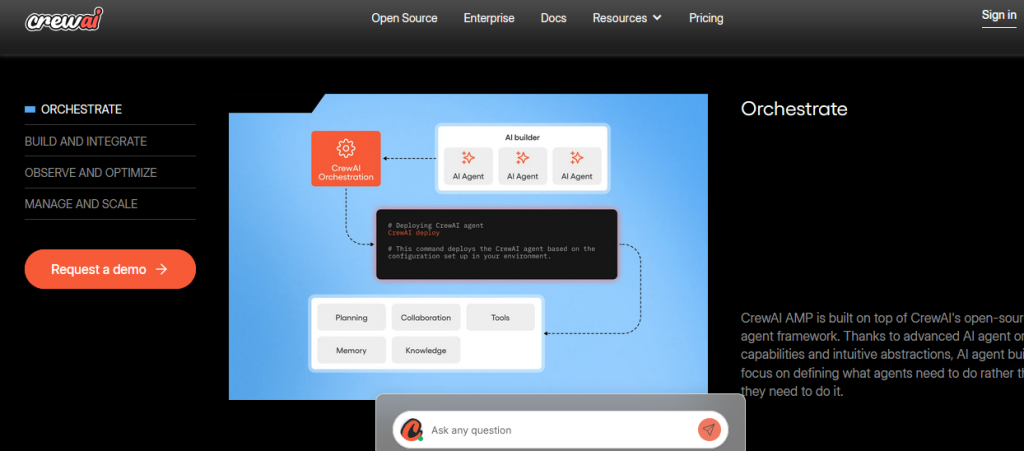Open the Open Source page
1024x451 pixels.
[x=404, y=18]
